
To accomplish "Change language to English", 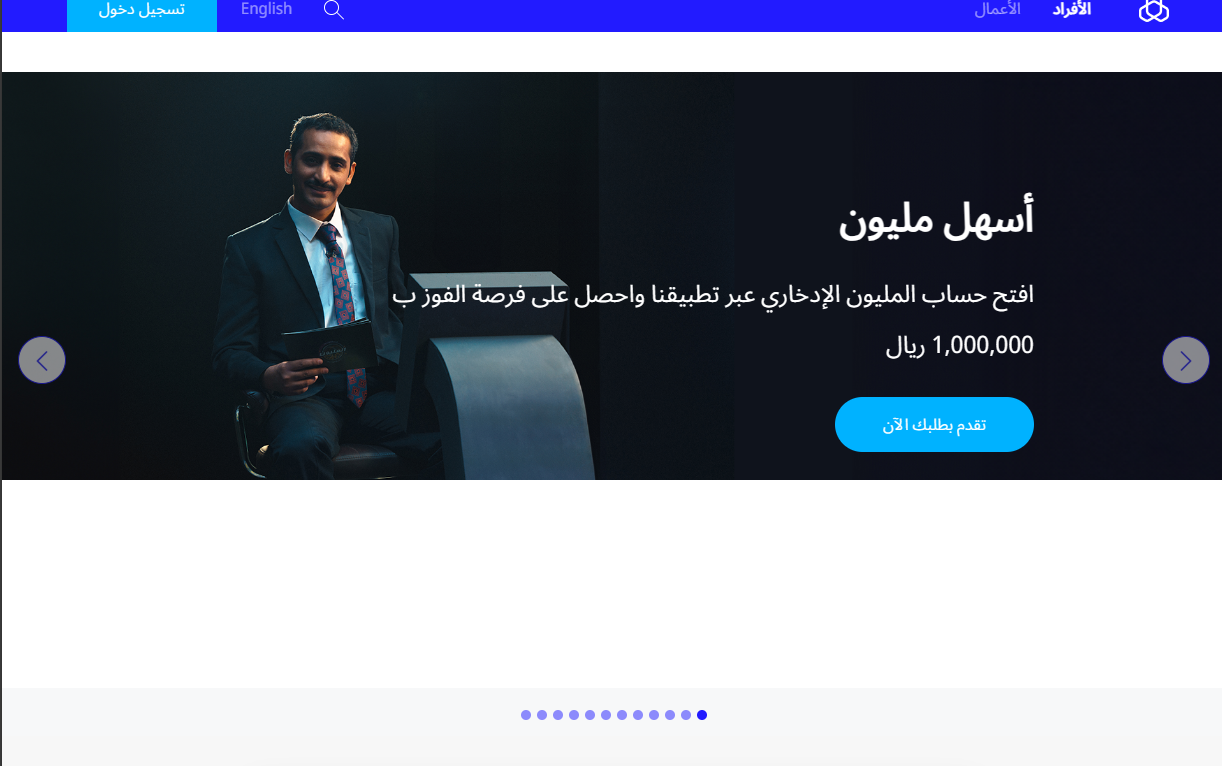I will (x=267, y=9).
